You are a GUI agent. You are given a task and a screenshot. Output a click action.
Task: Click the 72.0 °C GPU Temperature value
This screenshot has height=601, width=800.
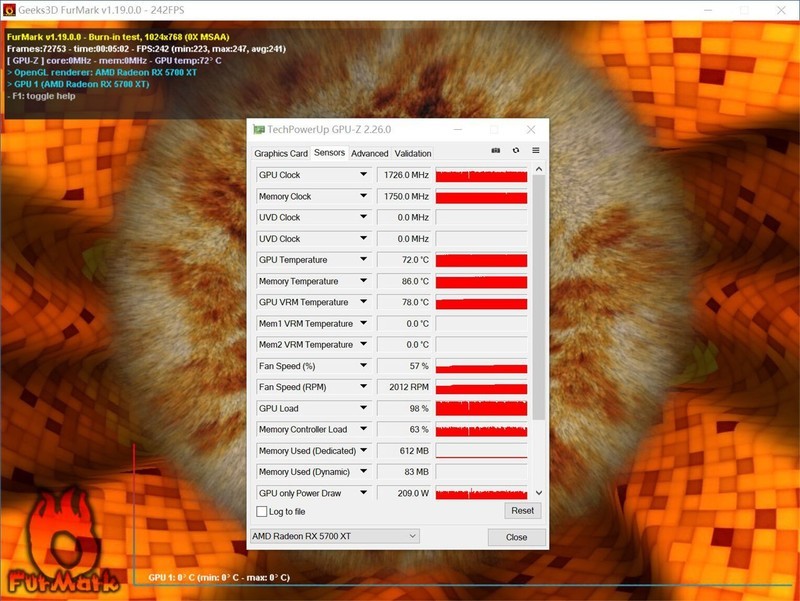(405, 260)
